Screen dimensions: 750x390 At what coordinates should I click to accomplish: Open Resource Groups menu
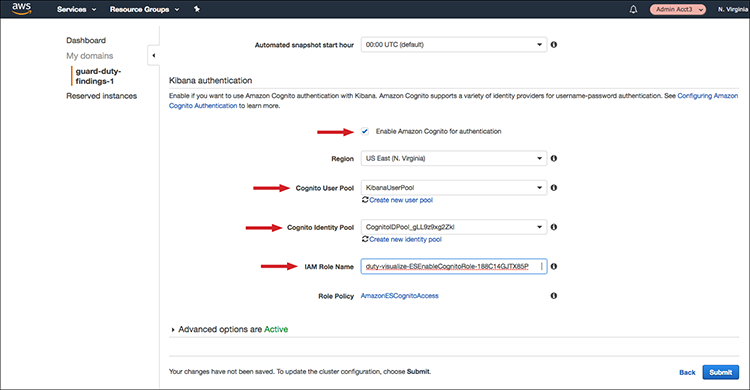tap(144, 9)
